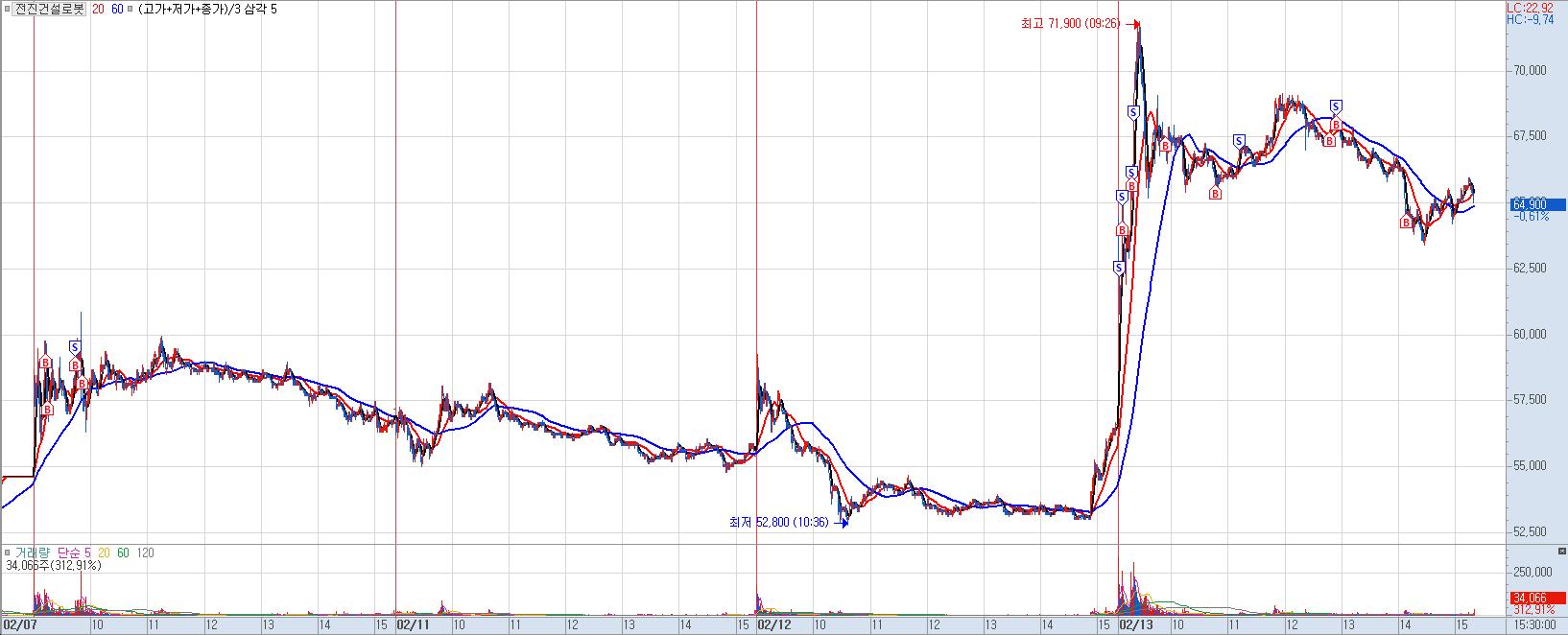Click the 52,500 price axis label
1568x635 pixels.
1530,531
